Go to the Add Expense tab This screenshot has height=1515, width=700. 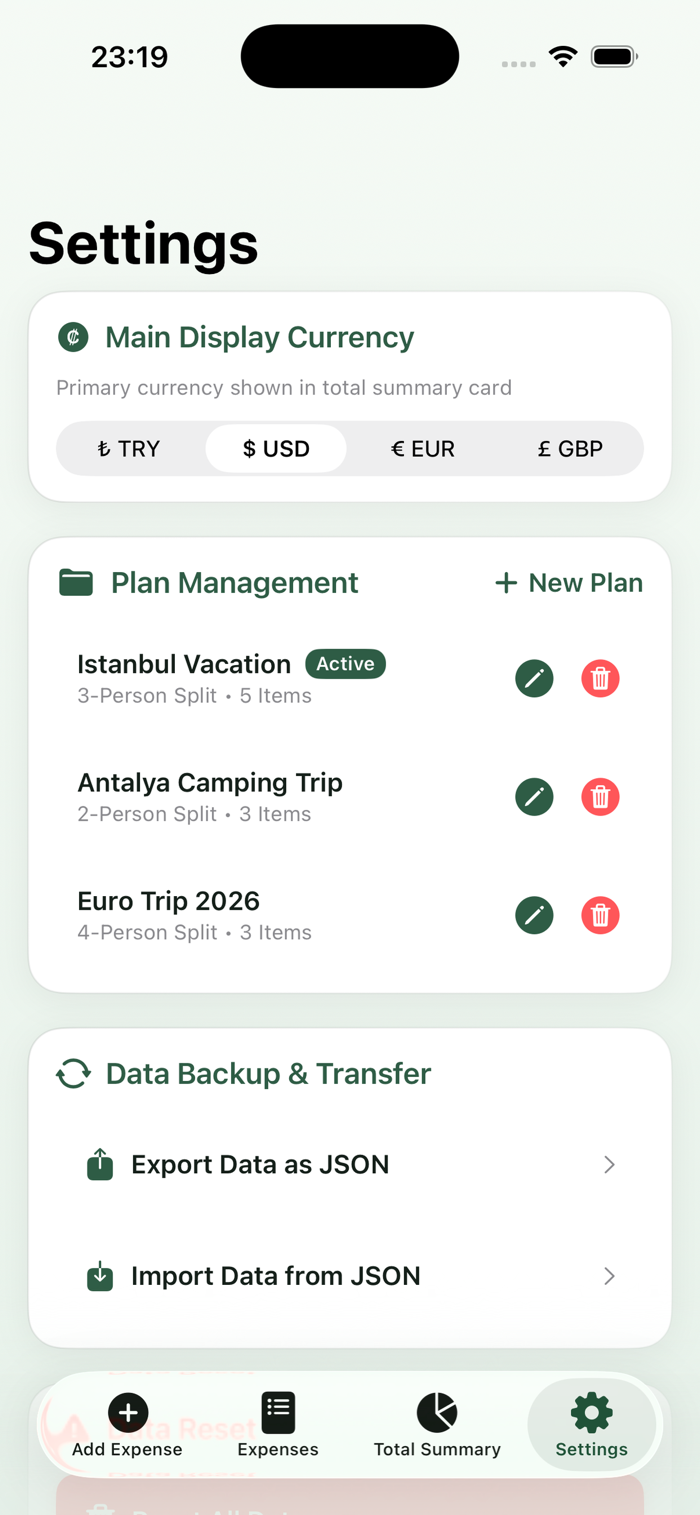pos(127,1425)
